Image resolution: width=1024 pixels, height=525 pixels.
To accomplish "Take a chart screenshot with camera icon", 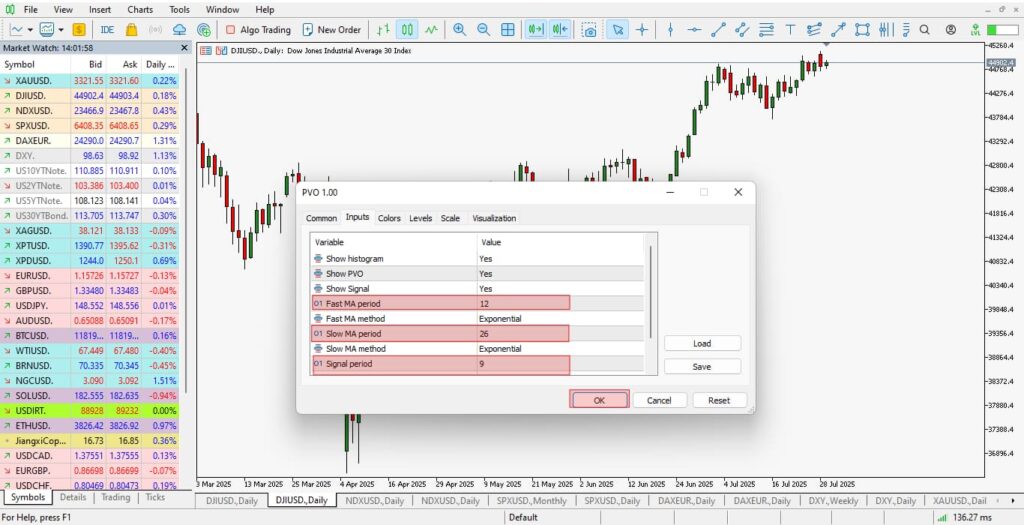I will 589,30.
